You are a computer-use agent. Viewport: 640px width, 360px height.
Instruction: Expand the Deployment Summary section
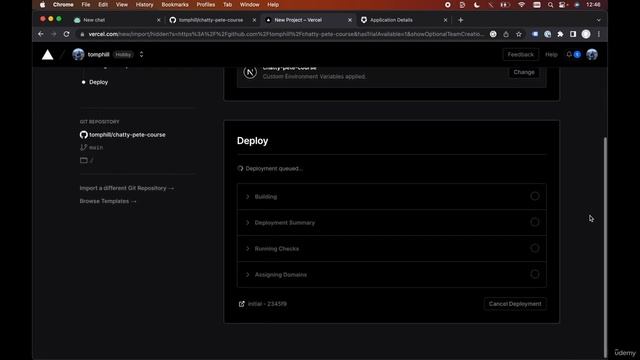pos(391,223)
